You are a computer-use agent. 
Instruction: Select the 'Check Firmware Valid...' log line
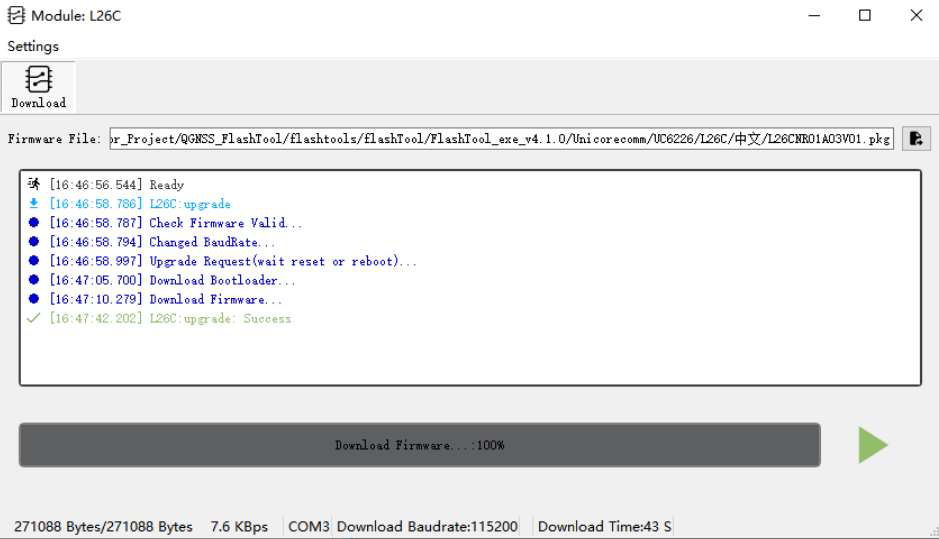(175, 223)
